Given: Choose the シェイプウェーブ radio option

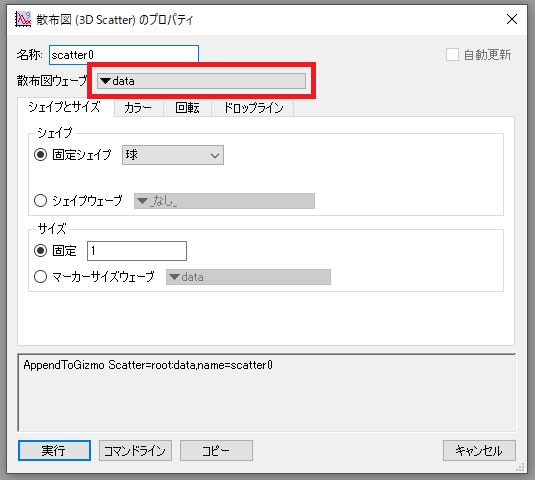Looking at the screenshot, I should click(x=40, y=201).
